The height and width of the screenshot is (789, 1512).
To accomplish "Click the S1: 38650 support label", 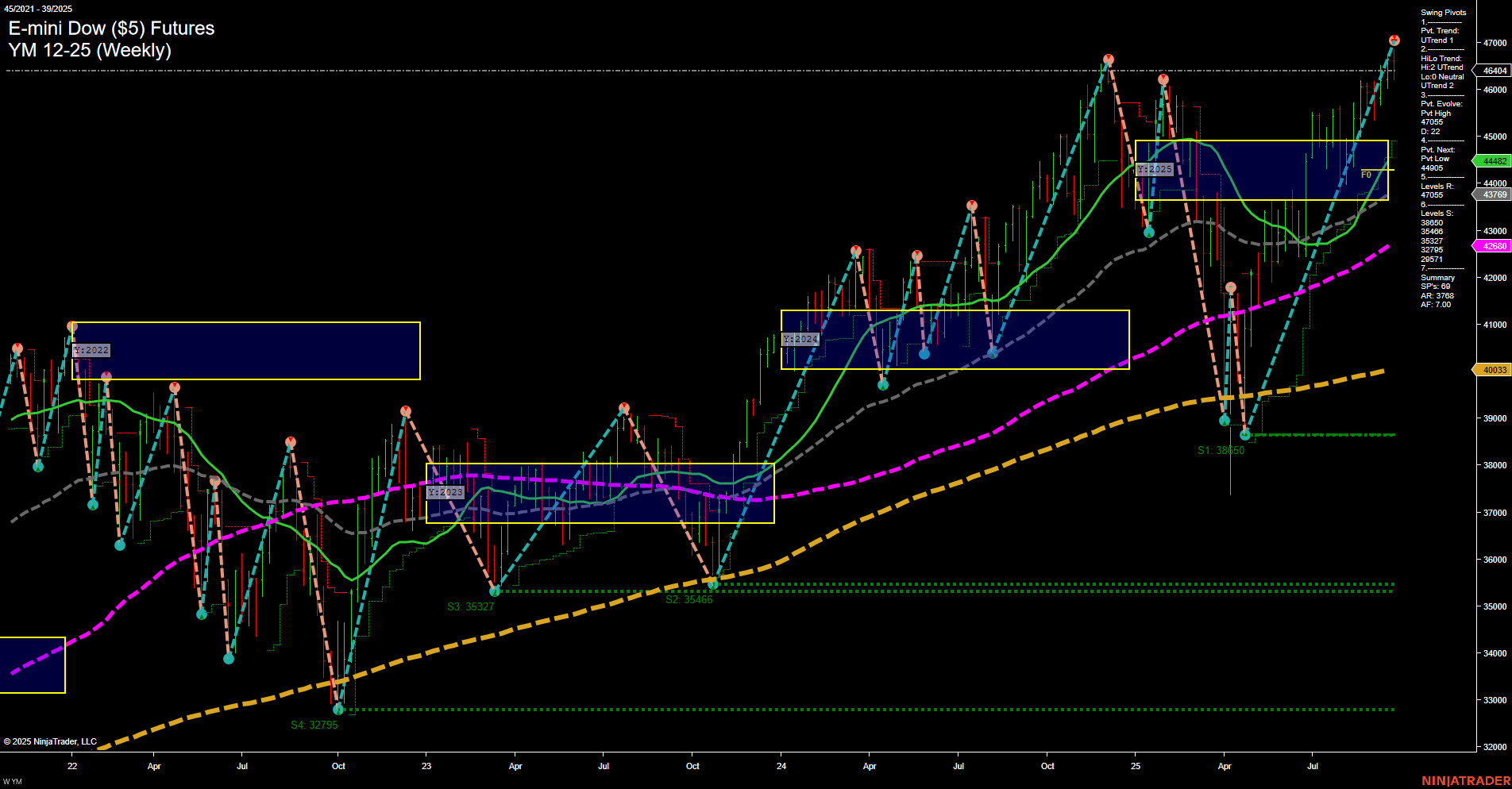I will coord(1220,449).
